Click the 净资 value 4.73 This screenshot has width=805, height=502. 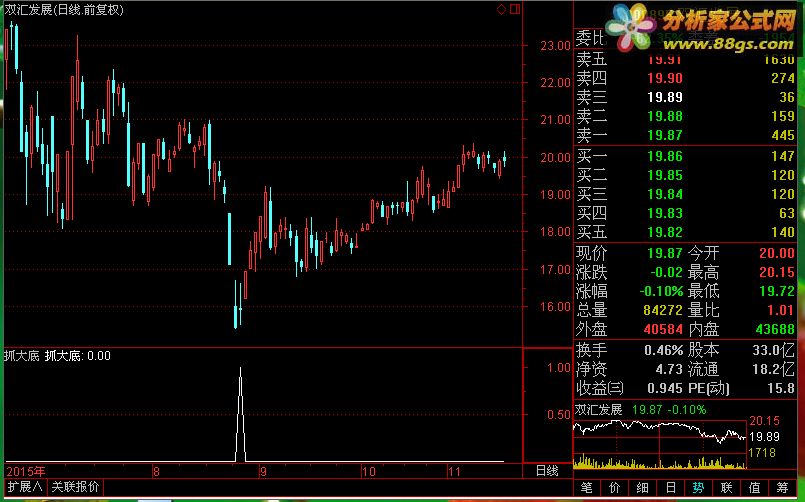tap(669, 369)
